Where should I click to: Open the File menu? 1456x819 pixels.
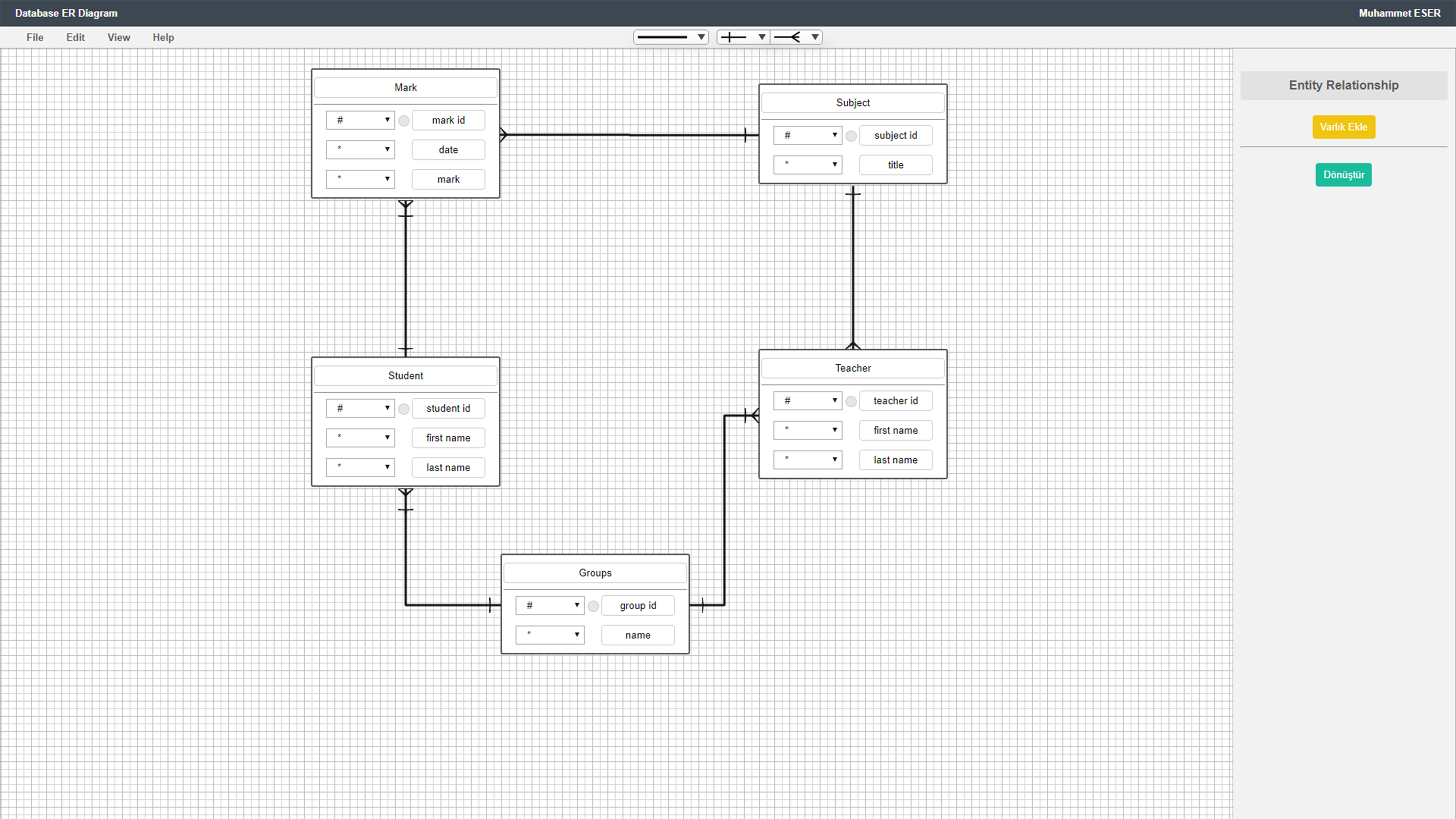(x=35, y=37)
